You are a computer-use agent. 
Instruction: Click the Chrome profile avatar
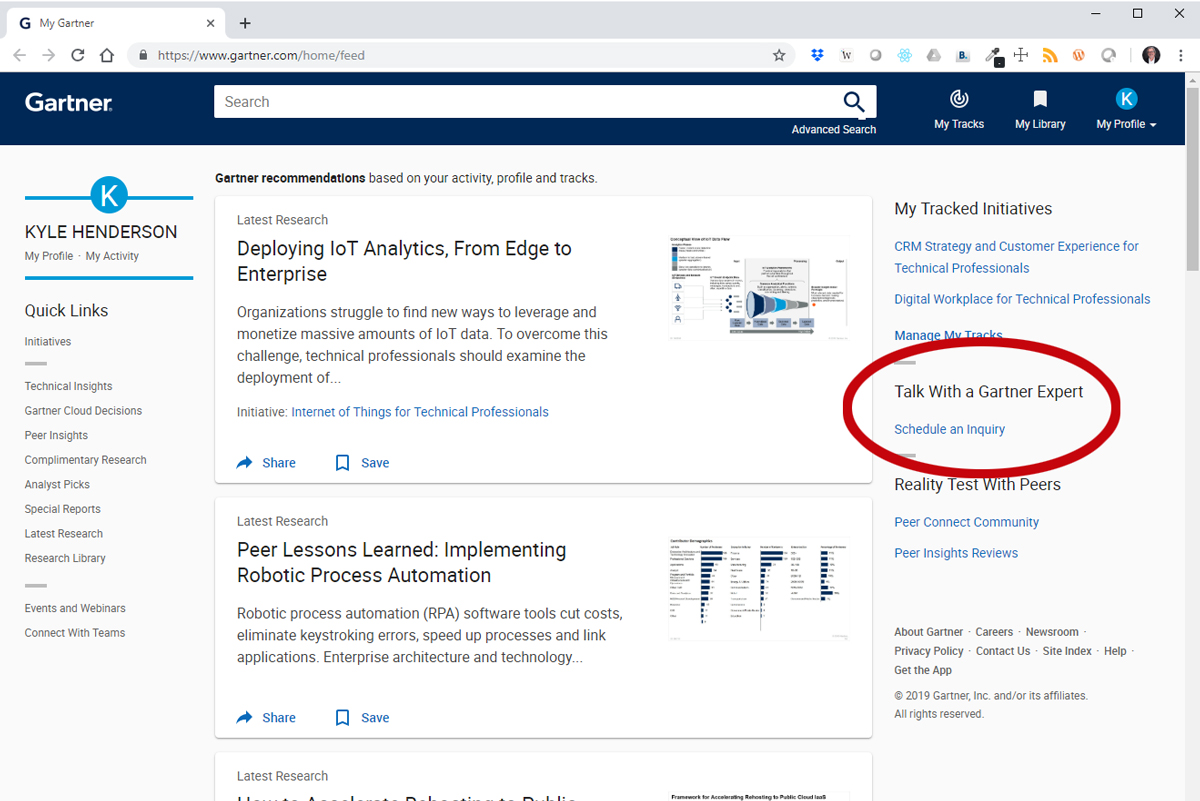click(x=1151, y=55)
